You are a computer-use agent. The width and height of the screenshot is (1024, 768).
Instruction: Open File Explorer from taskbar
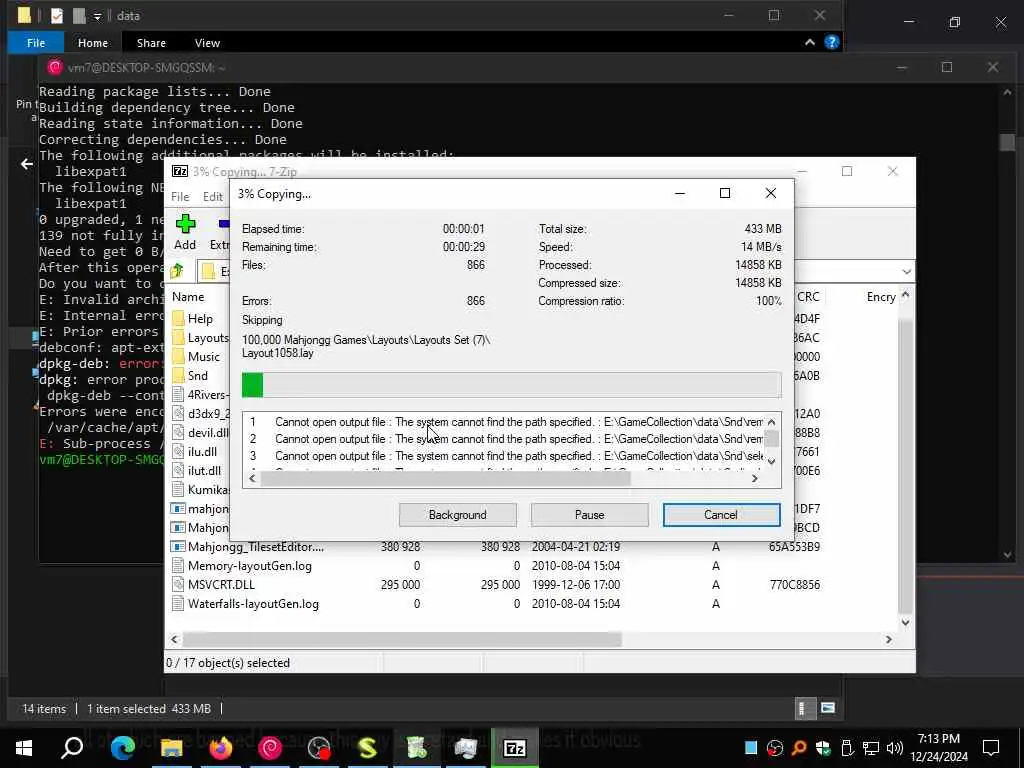pos(172,748)
